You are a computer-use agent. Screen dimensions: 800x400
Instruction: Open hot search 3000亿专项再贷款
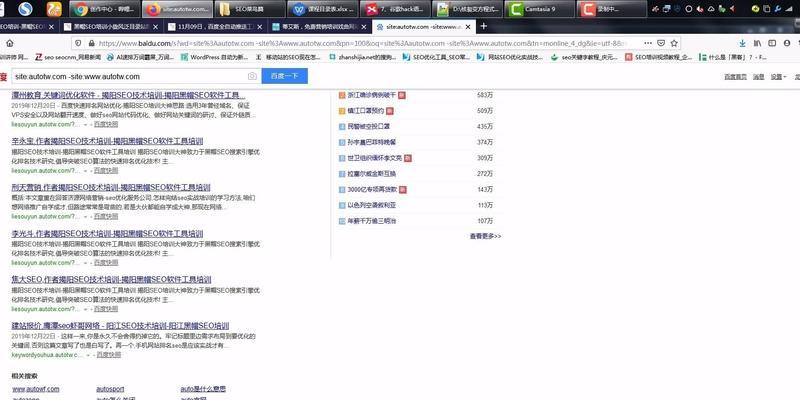click(372, 190)
